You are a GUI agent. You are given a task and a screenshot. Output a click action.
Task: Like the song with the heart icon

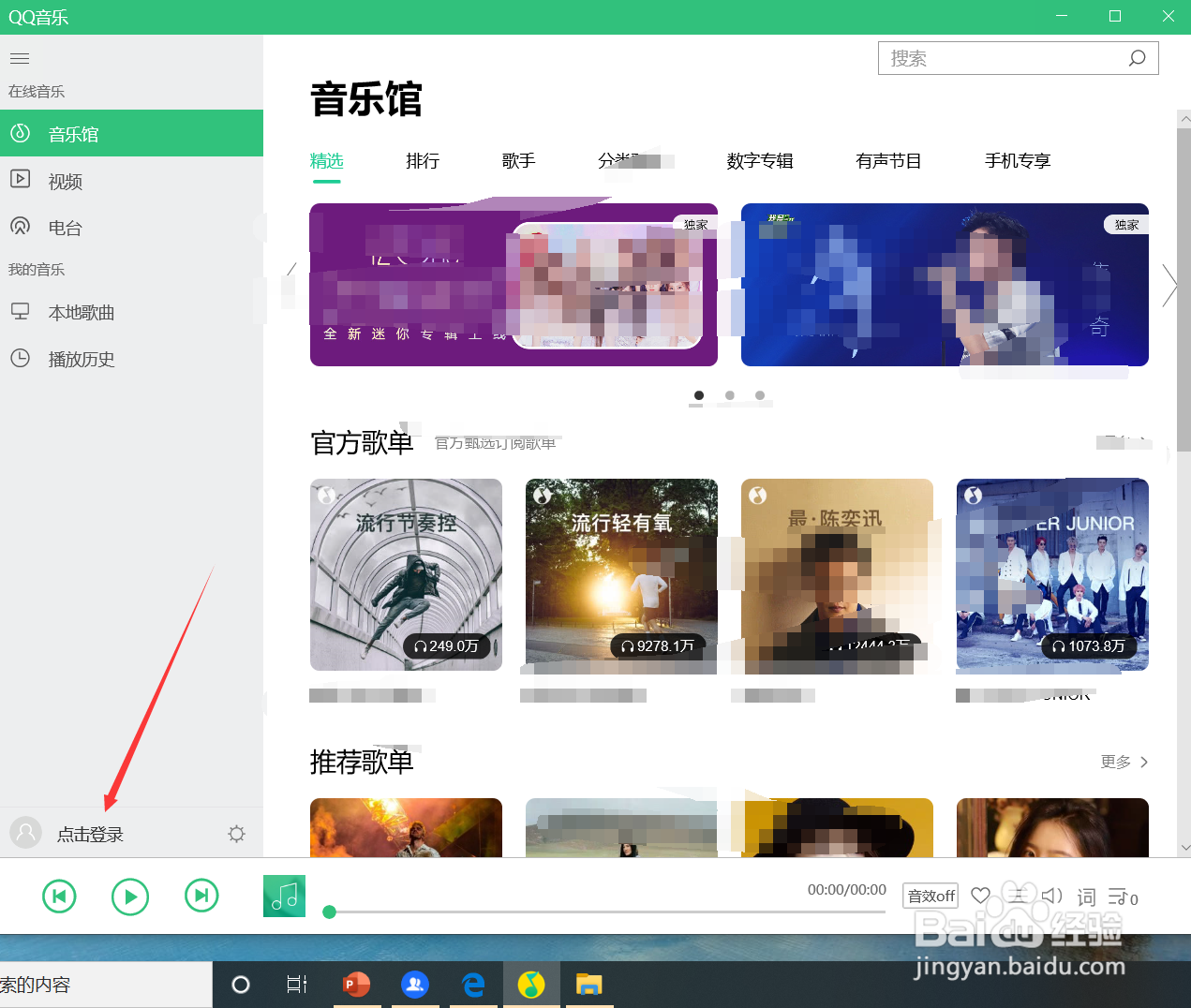(980, 896)
